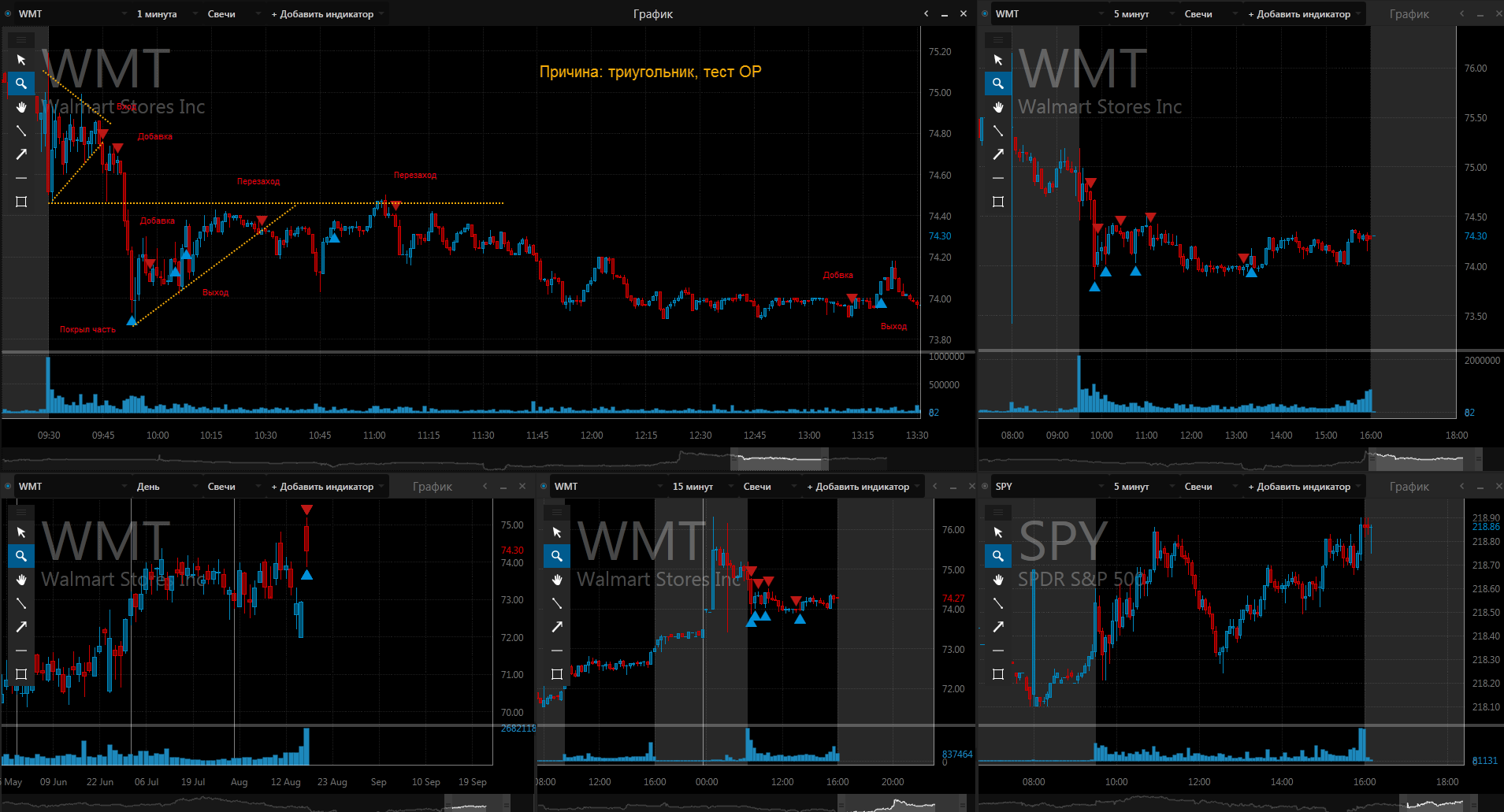Viewport: 1504px width, 812px height.
Task: Collapse the tool palette handle in WMT 1 минута chart
Action: [21, 39]
